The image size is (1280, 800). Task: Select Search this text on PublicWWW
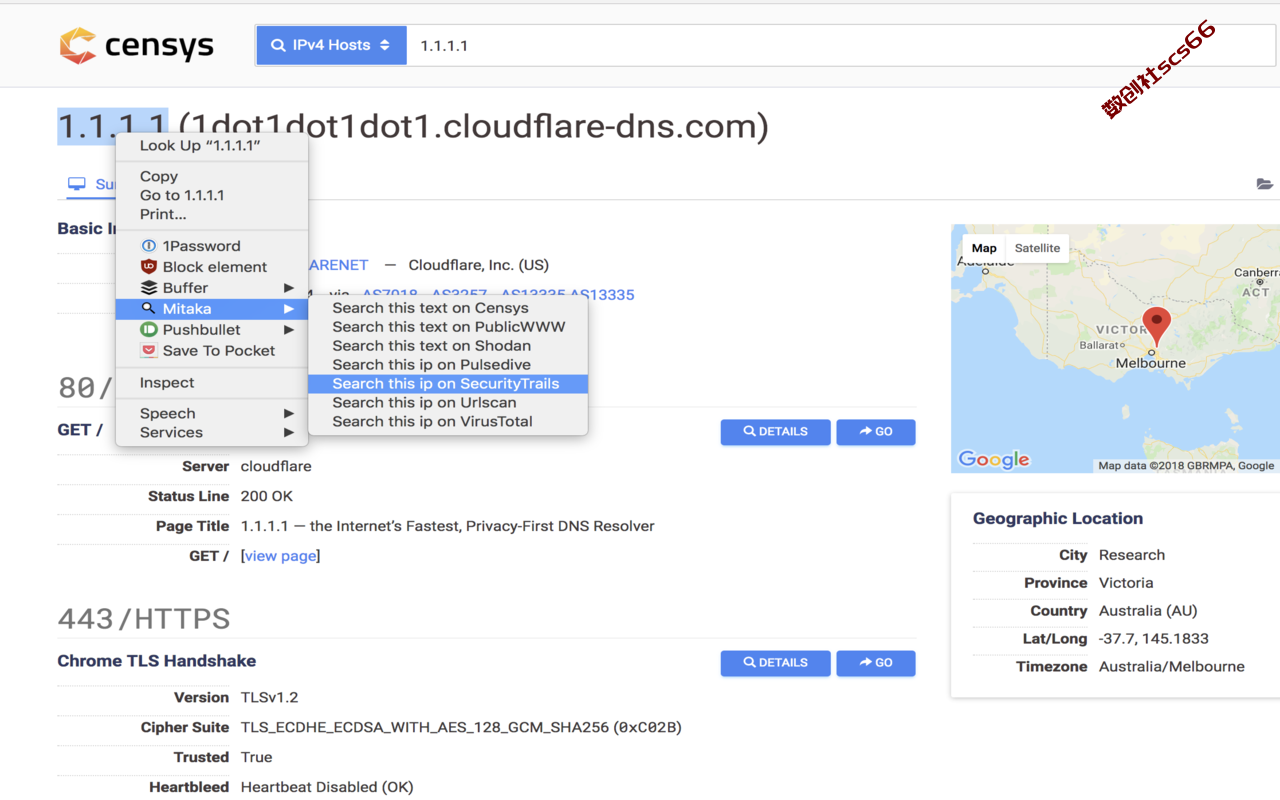(448, 327)
